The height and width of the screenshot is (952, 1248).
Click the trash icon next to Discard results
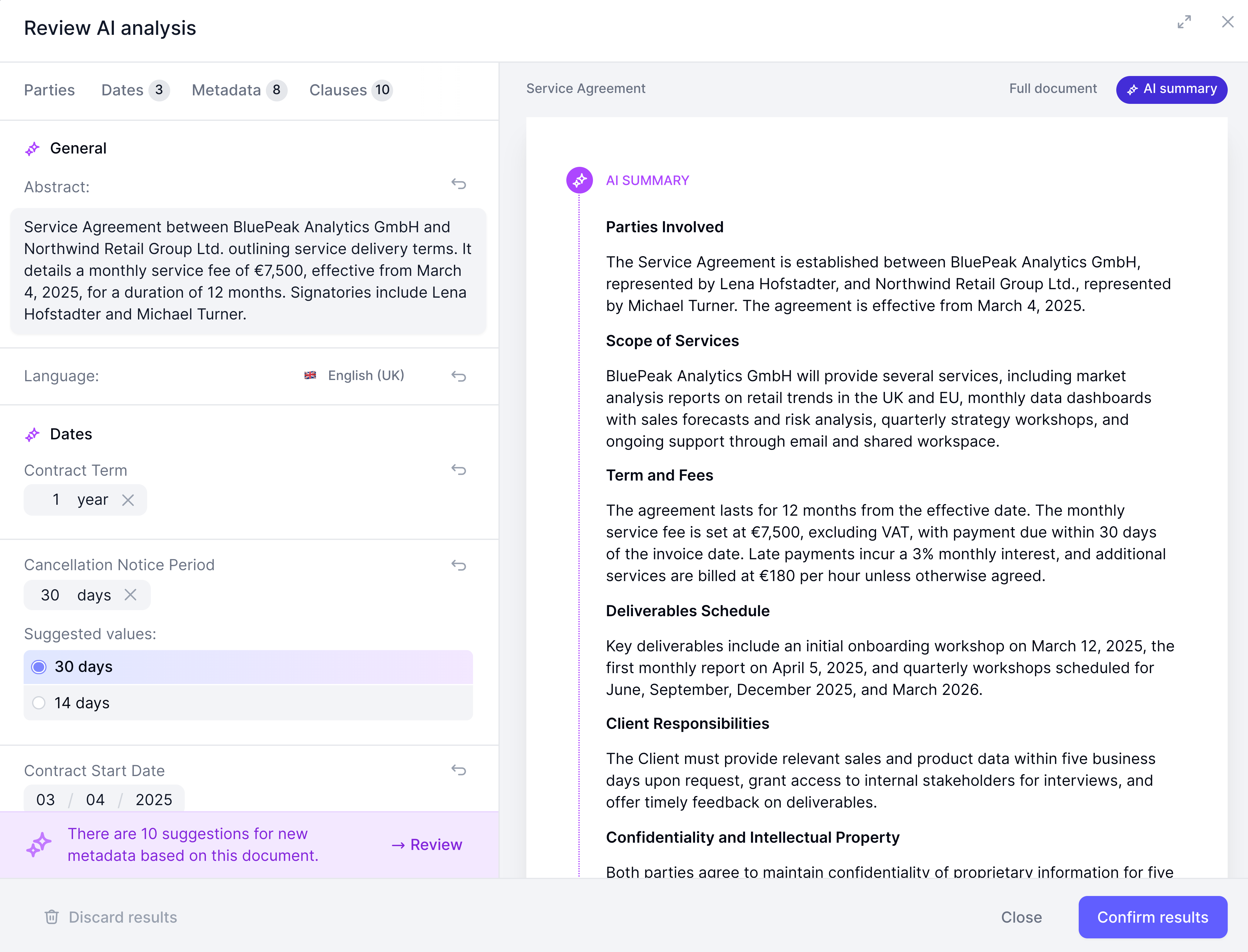[x=51, y=917]
